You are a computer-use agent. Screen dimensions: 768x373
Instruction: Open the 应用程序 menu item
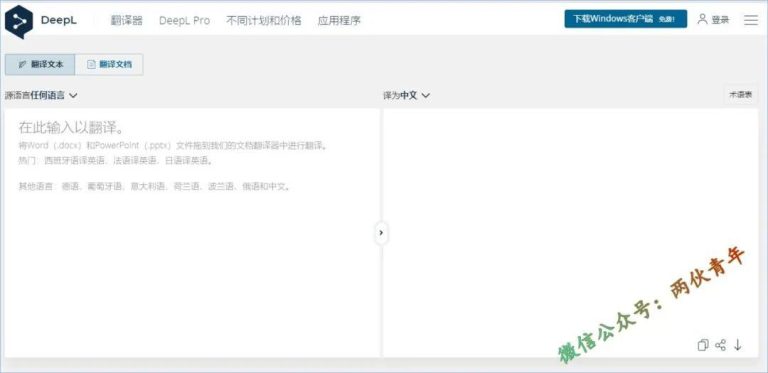coord(339,21)
